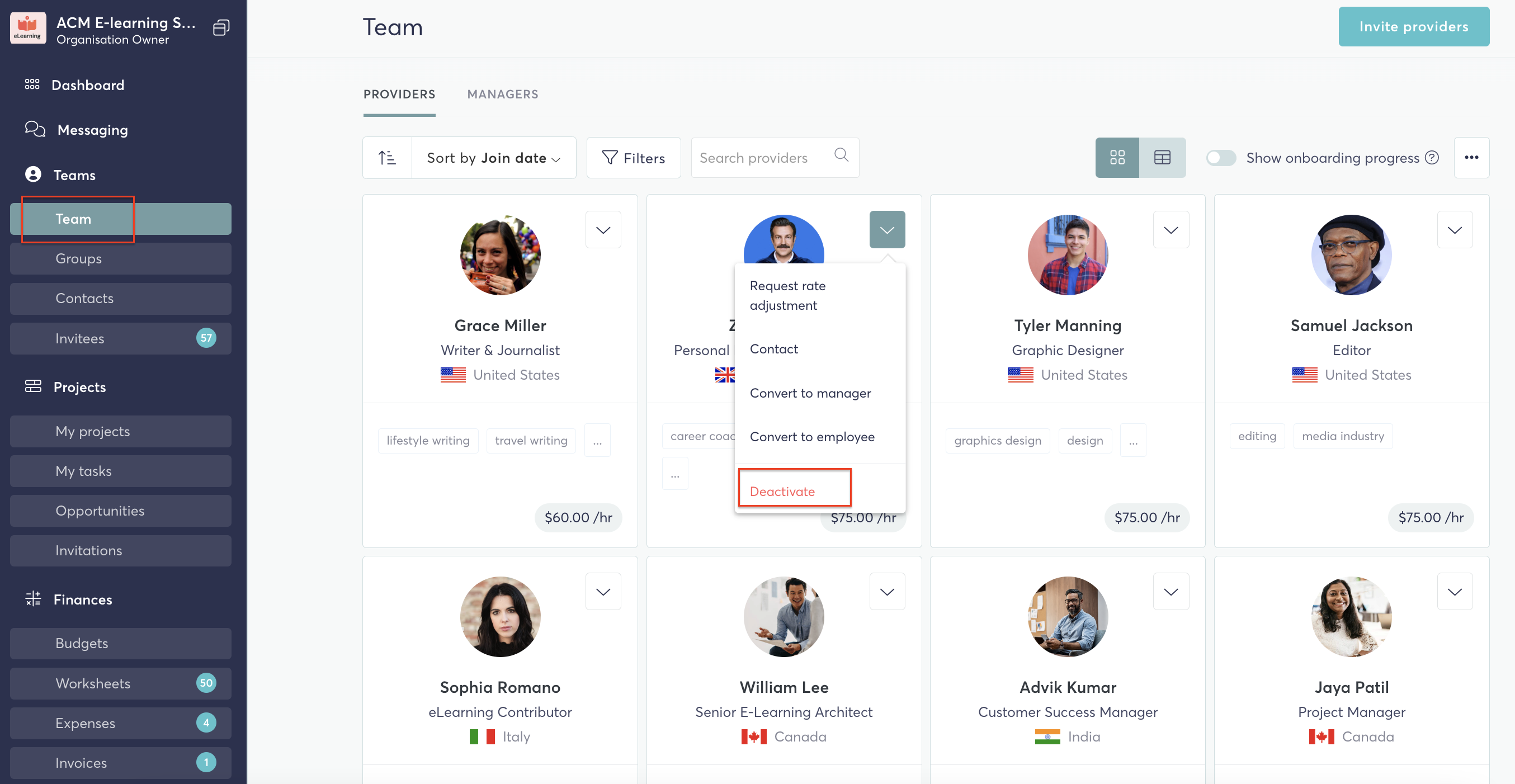Open My projects in the sidebar
The height and width of the screenshot is (784, 1515).
point(121,431)
